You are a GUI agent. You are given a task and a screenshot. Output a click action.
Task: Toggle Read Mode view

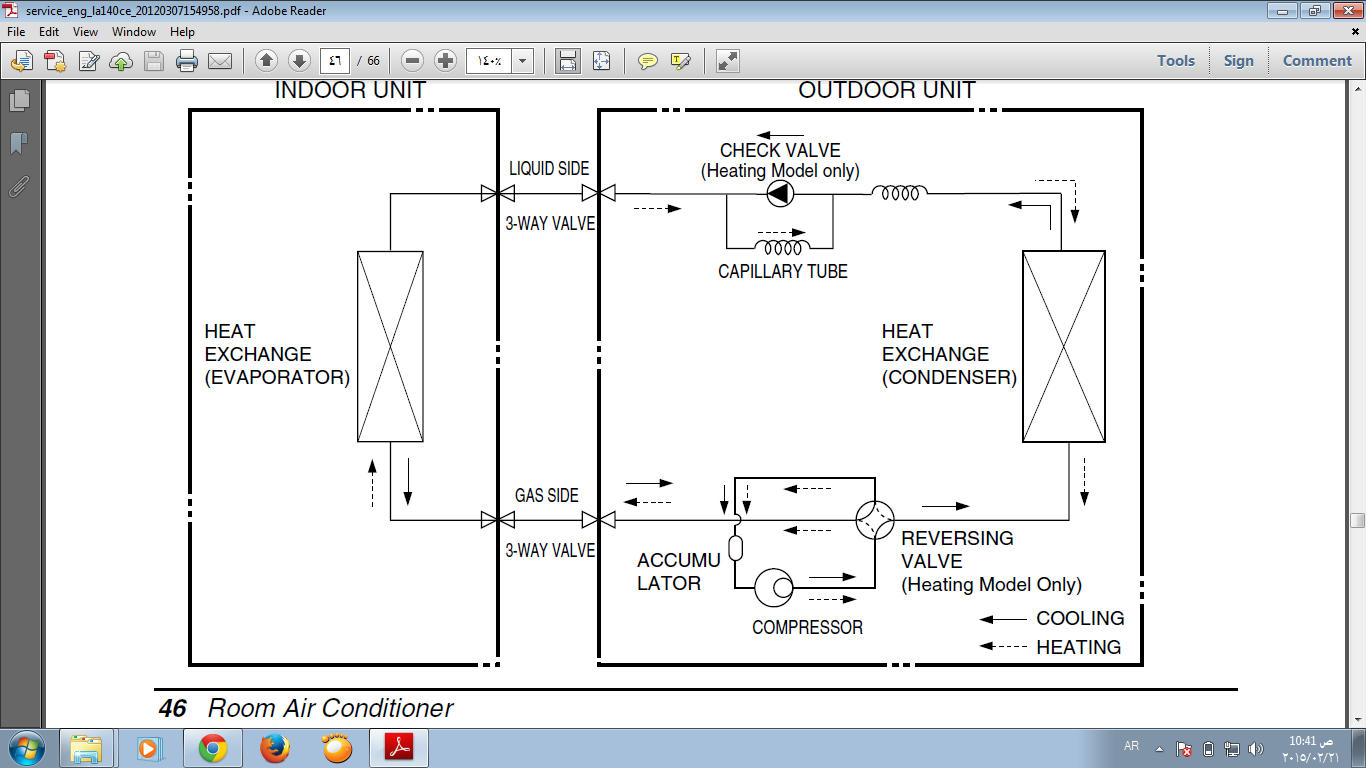click(x=728, y=61)
